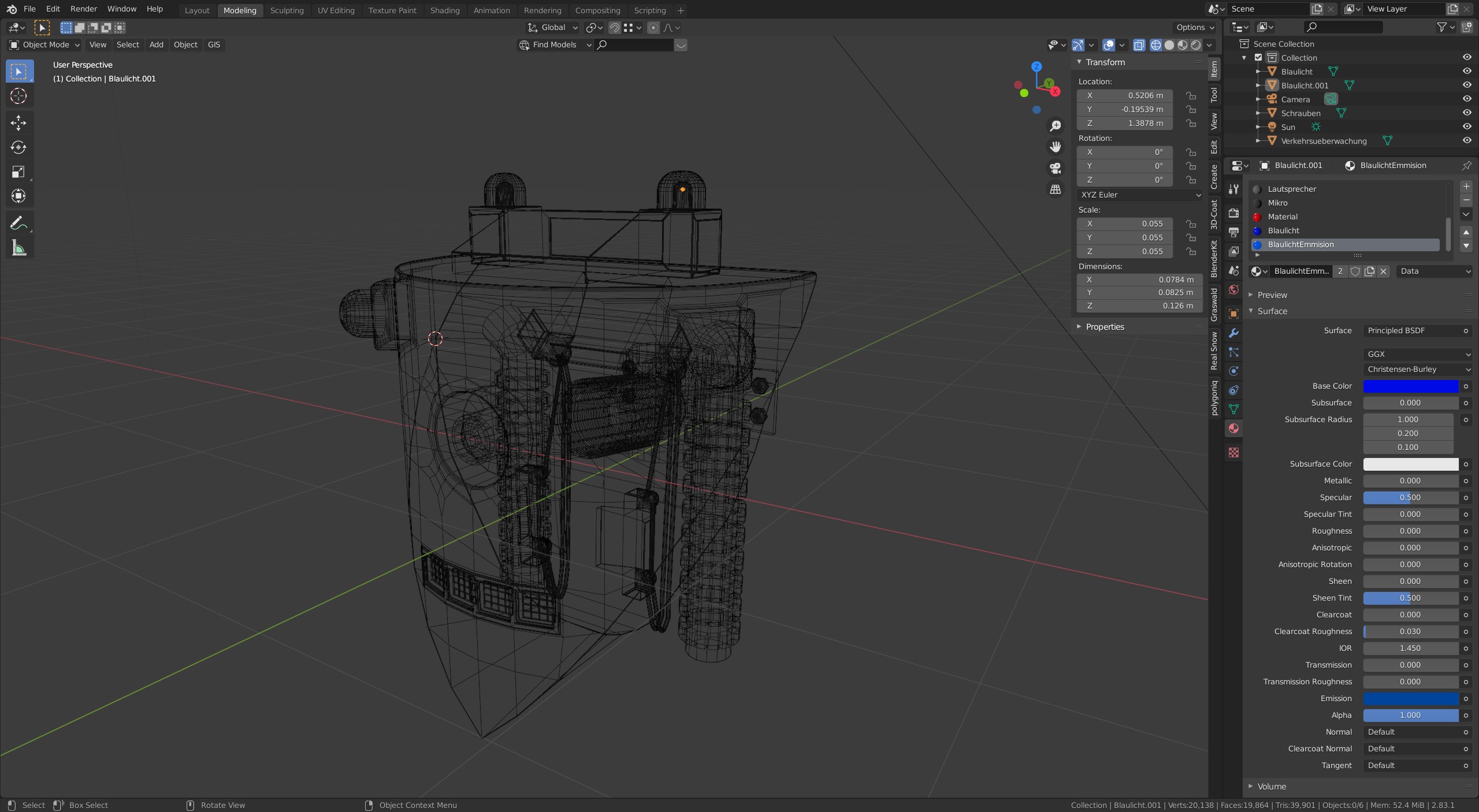Pick the Annotate pencil tool
This screenshot has height=812, width=1479.
[x=18, y=223]
